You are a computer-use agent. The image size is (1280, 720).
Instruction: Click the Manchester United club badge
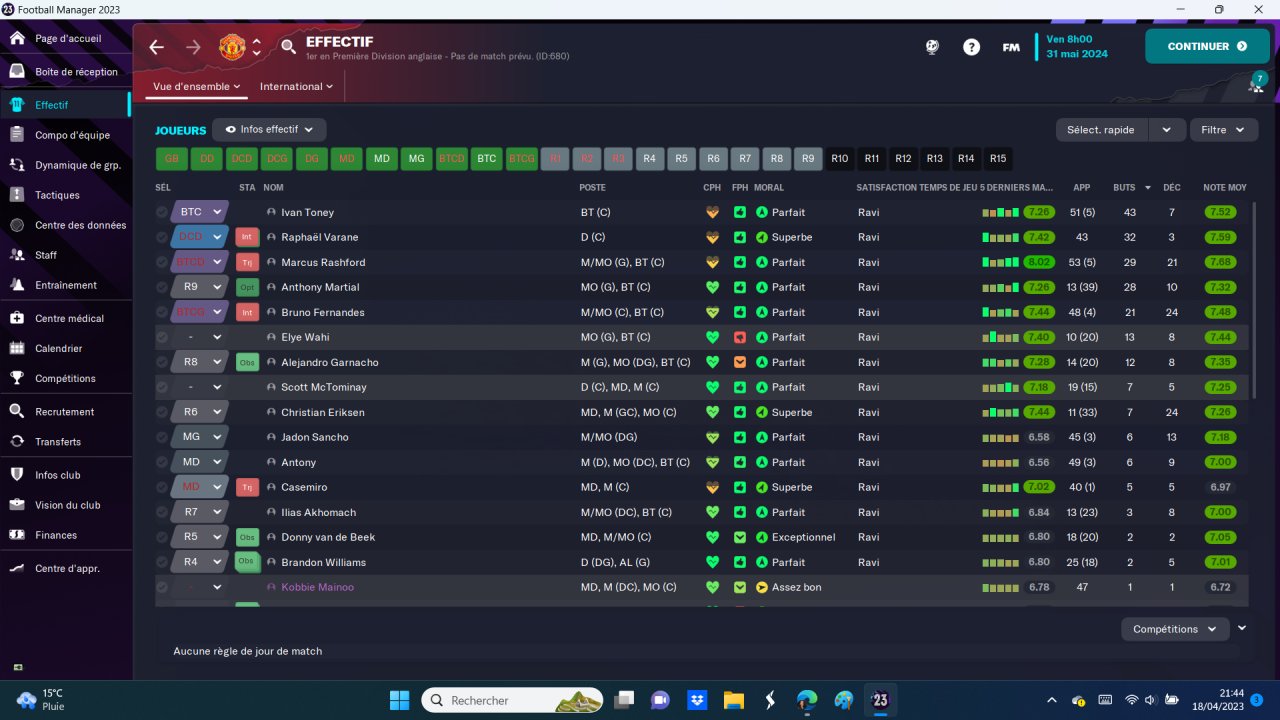pyautogui.click(x=232, y=47)
